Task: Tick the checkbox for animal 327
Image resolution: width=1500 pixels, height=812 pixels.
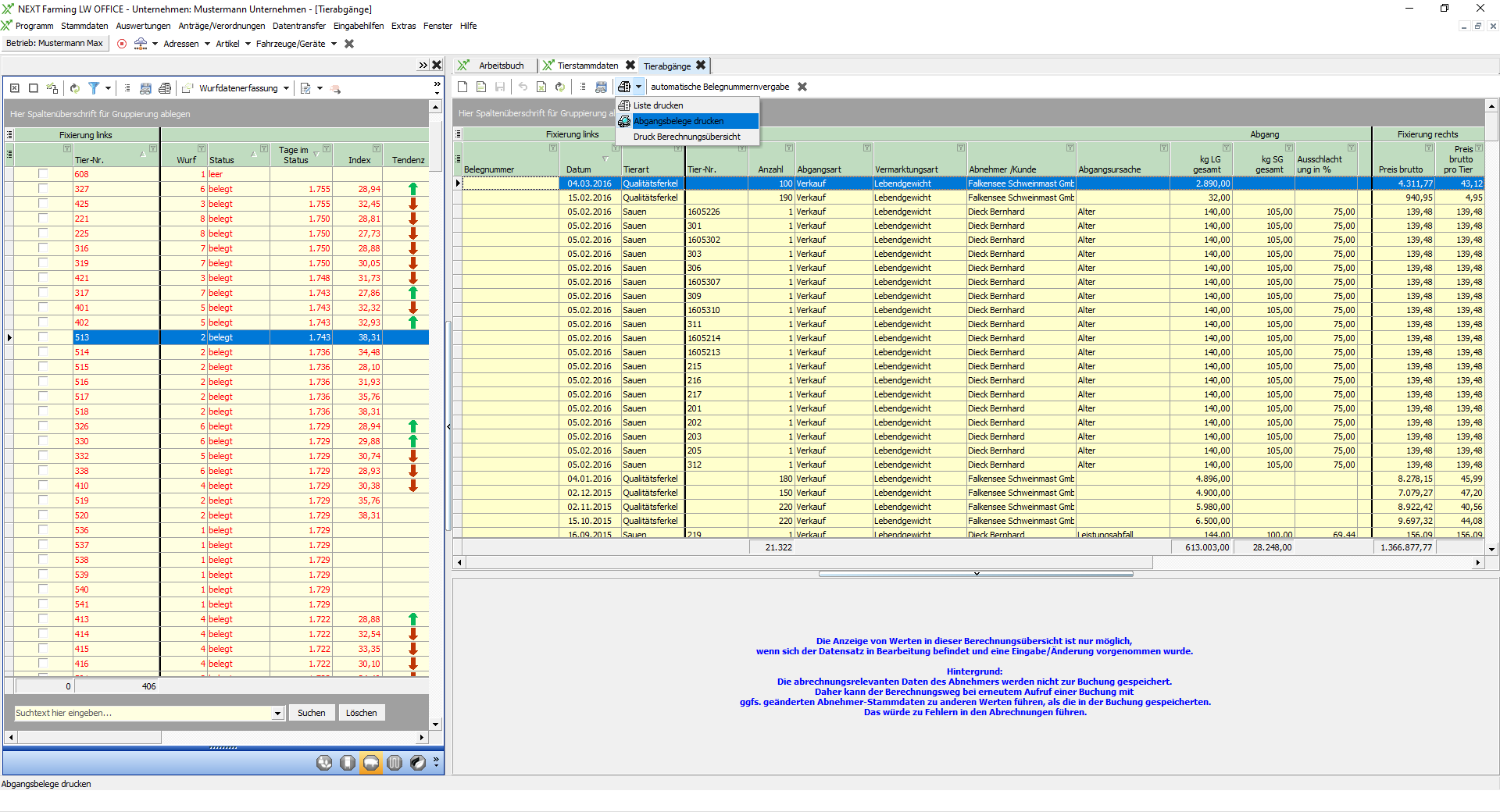Action: (x=43, y=189)
